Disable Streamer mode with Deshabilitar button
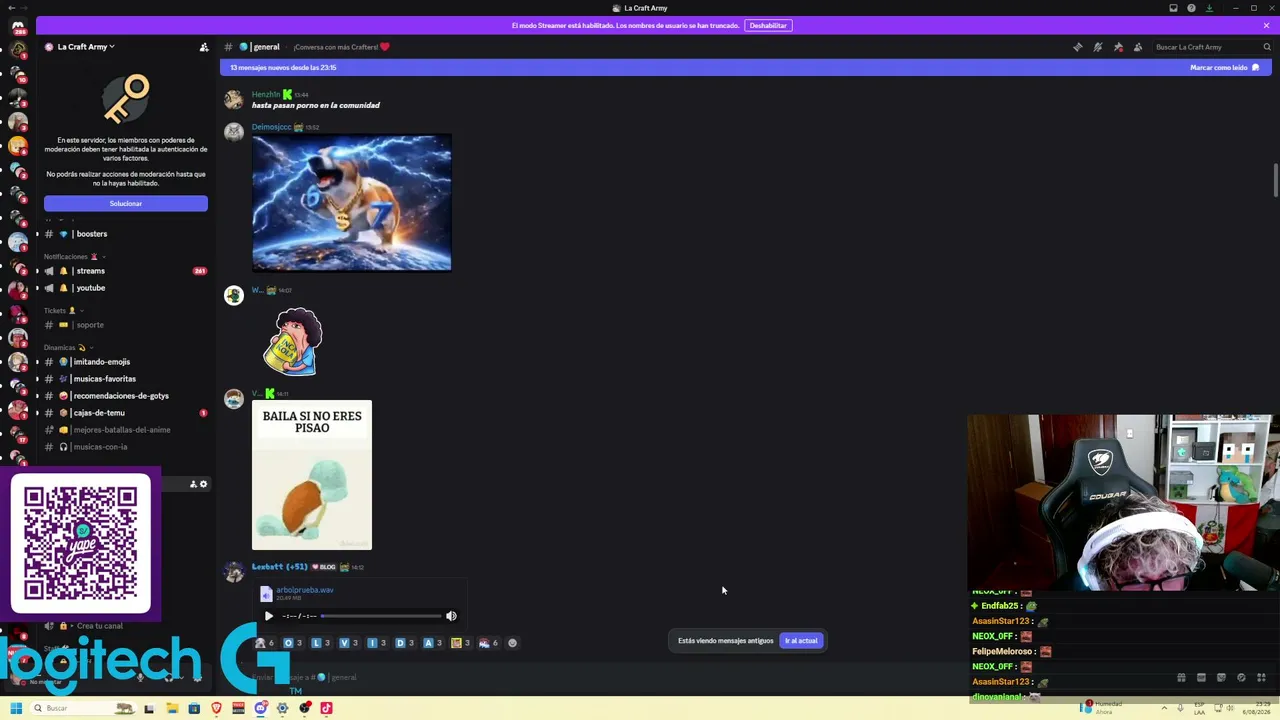The image size is (1280, 720). pos(768,25)
